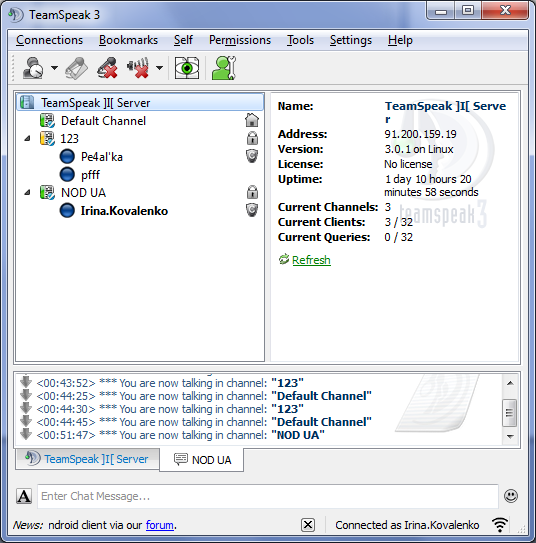Click the yellow channel icon of 123

point(47,139)
